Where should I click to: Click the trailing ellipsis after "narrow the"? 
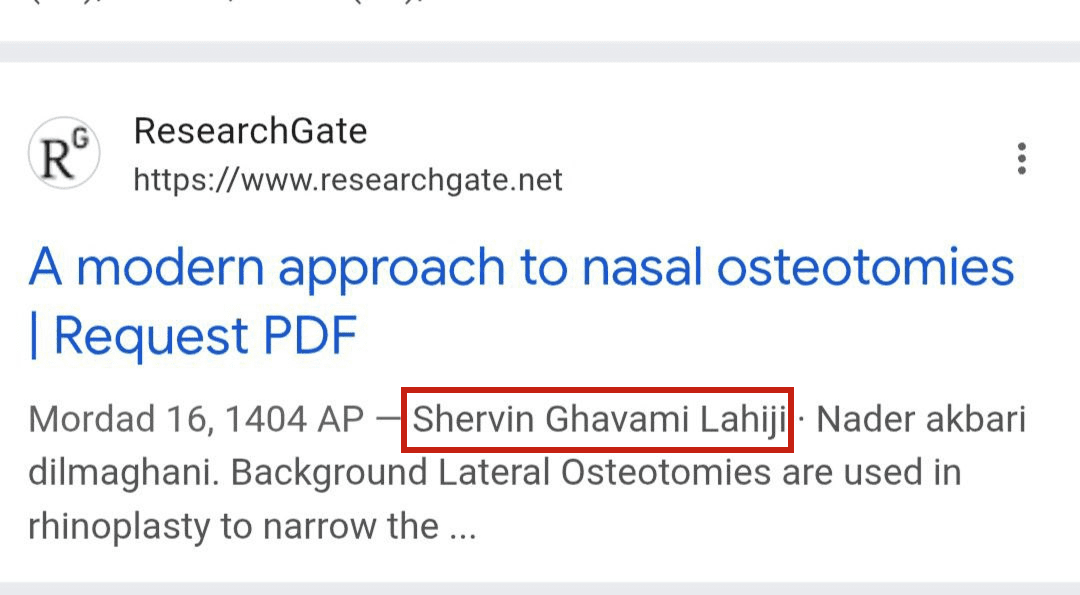click(462, 528)
